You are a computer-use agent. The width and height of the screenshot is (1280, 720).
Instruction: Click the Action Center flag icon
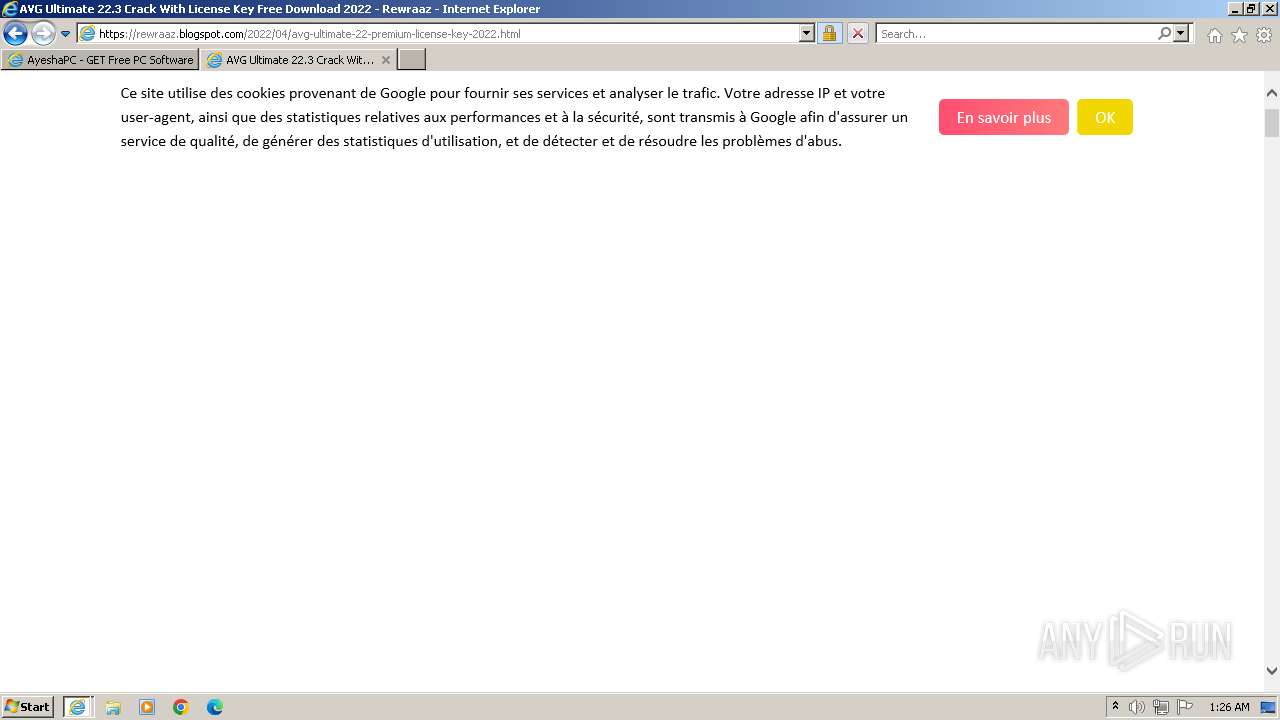pyautogui.click(x=1185, y=707)
